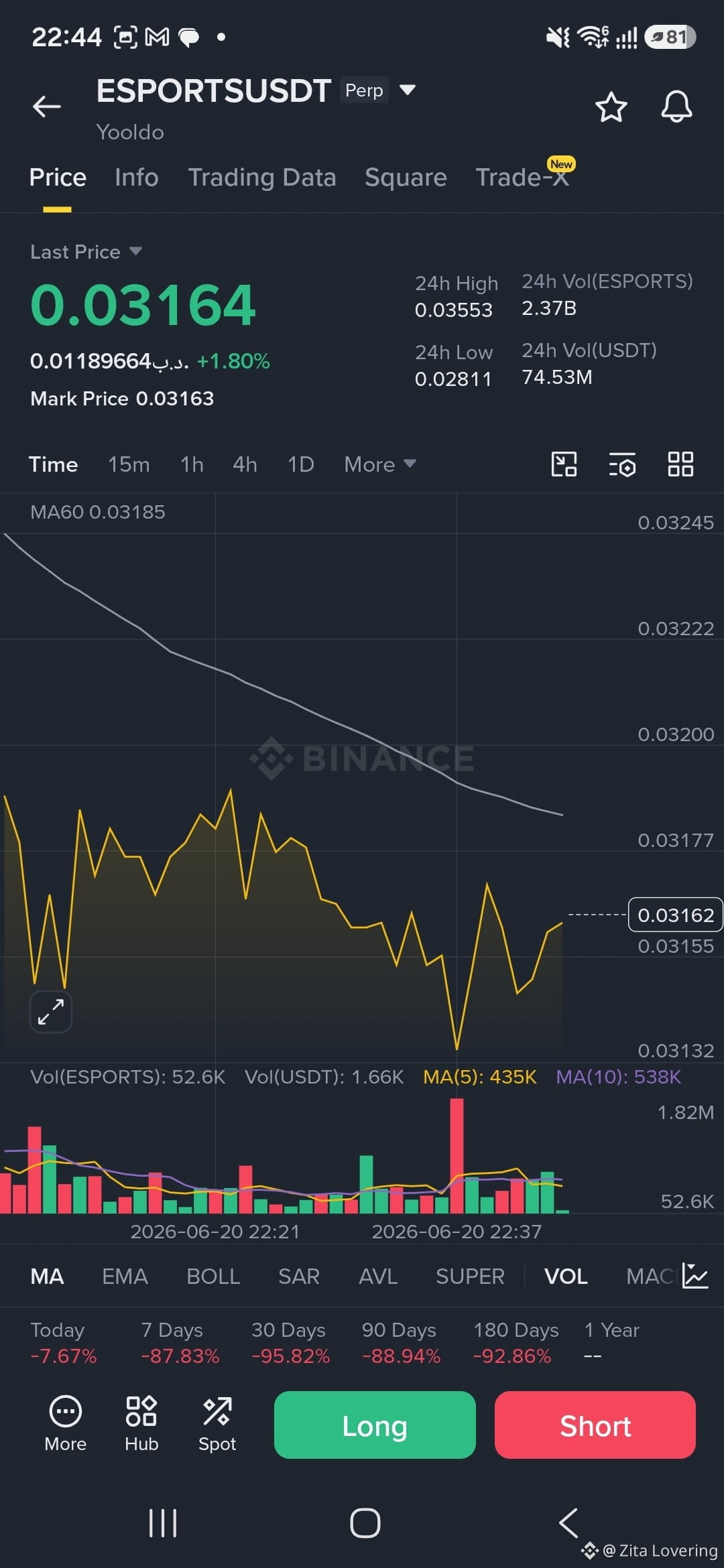
Task: Toggle the VOL indicator
Action: point(566,1277)
